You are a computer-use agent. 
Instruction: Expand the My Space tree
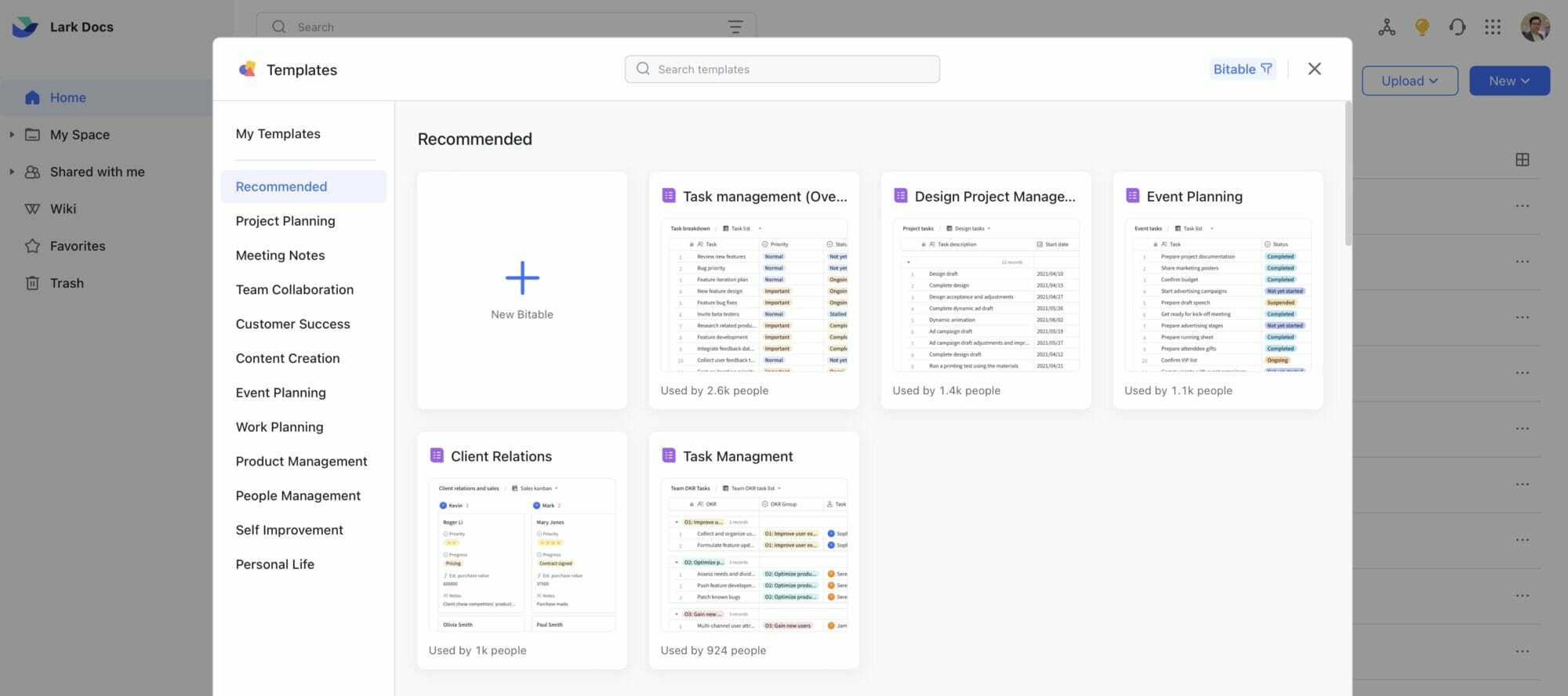pyautogui.click(x=12, y=135)
